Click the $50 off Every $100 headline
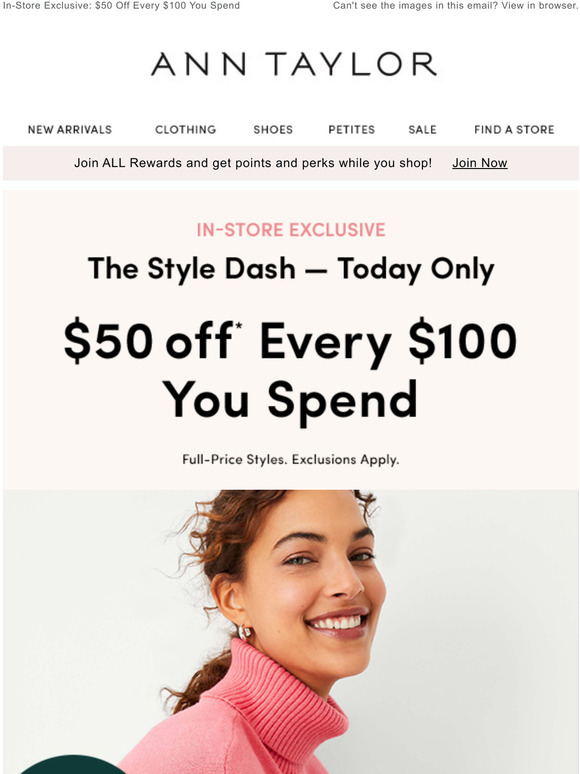The width and height of the screenshot is (580, 774). [290, 342]
